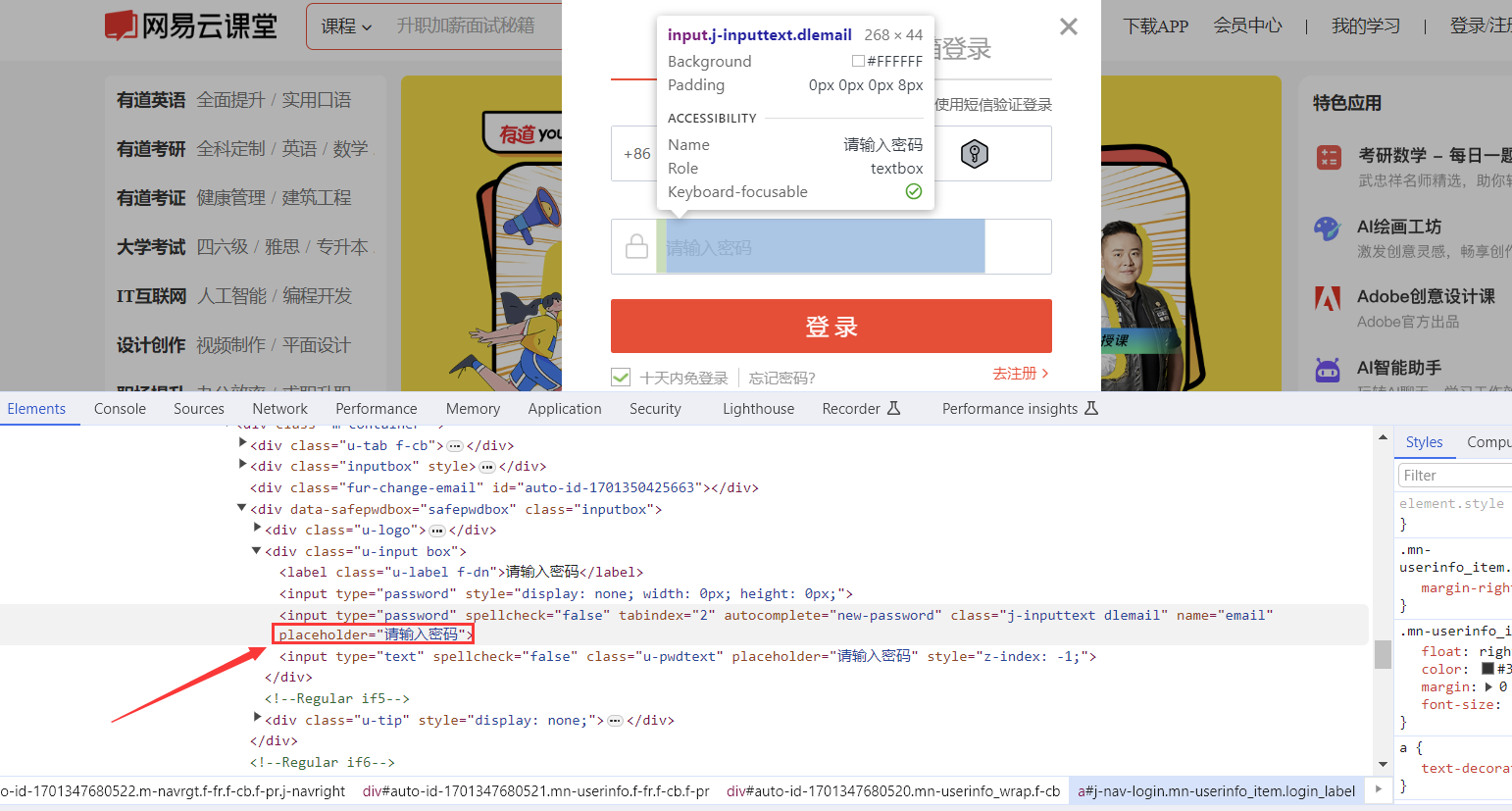
Task: Click the ellipsis in the u-logo div
Action: [437, 531]
